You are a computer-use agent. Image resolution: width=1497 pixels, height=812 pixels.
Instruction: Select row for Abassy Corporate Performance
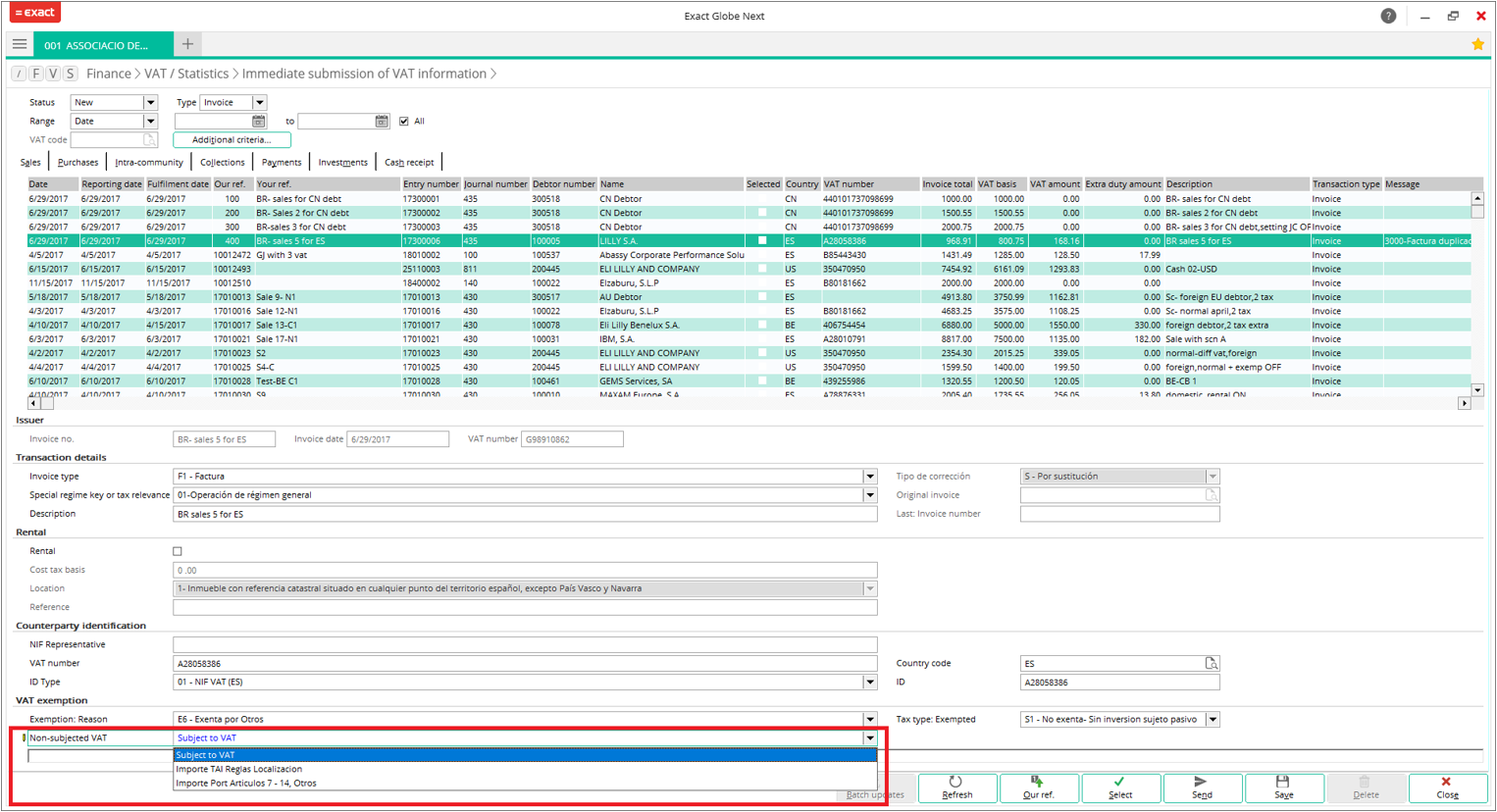[x=750, y=255]
